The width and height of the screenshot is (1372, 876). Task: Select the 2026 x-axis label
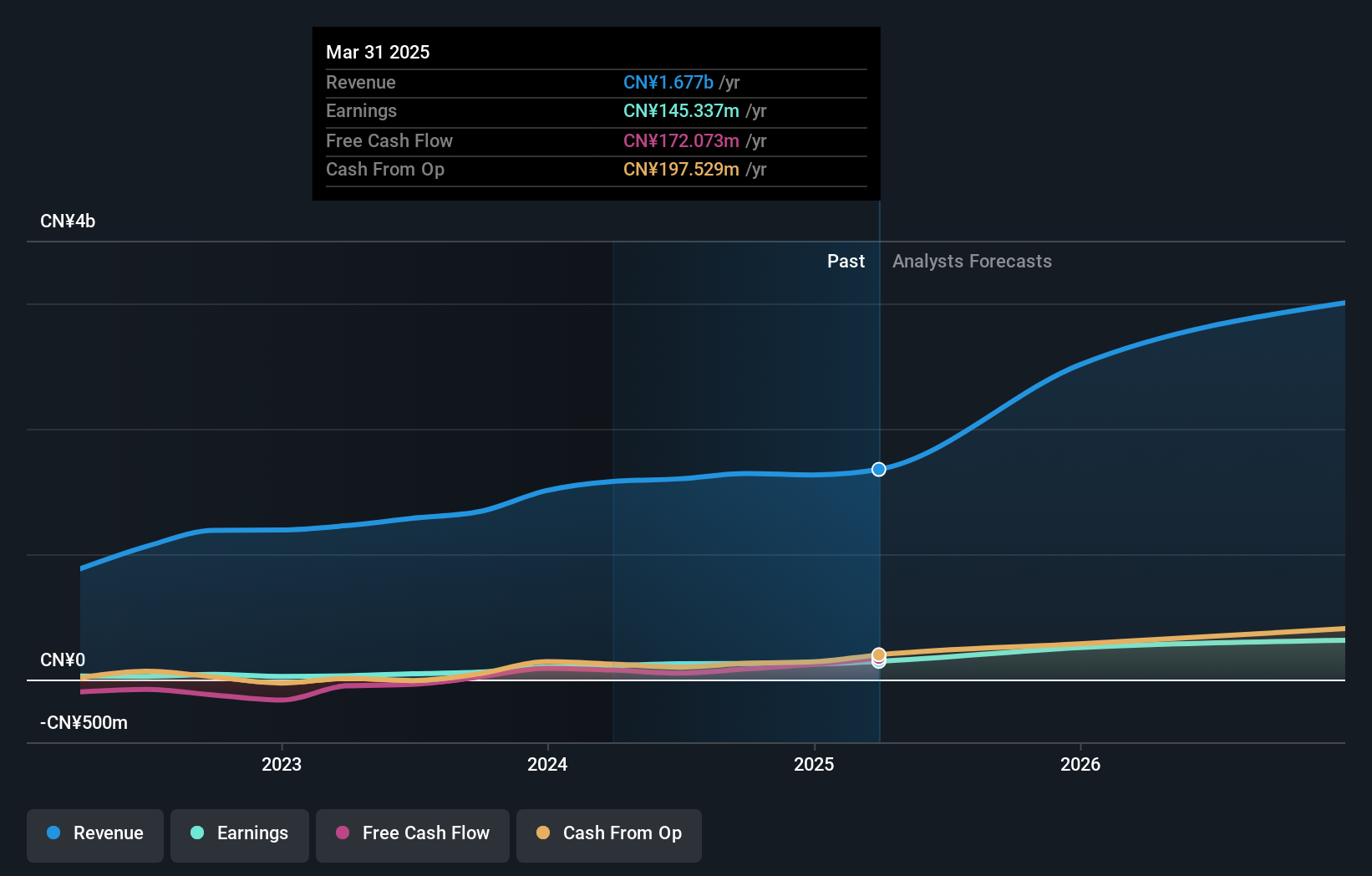[x=1080, y=764]
